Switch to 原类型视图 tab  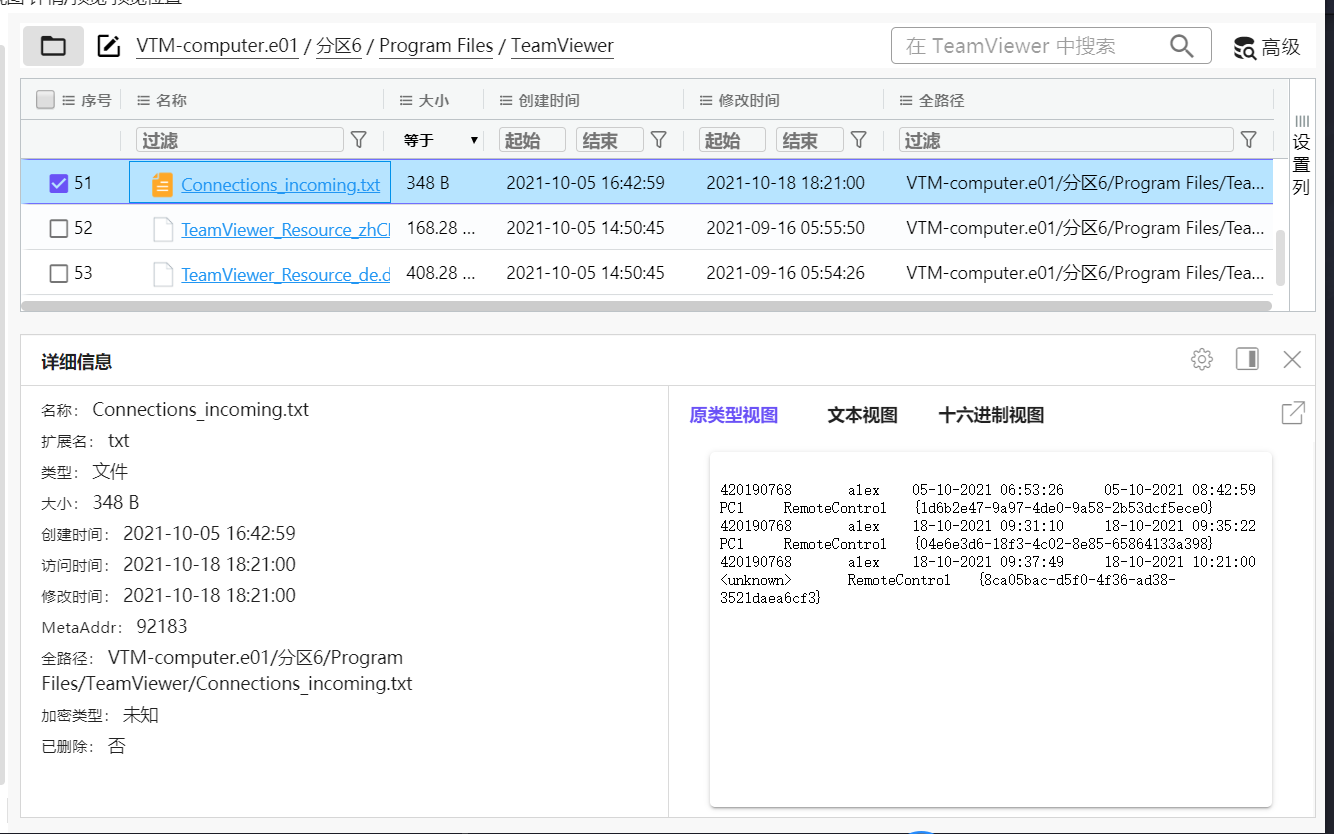click(733, 415)
